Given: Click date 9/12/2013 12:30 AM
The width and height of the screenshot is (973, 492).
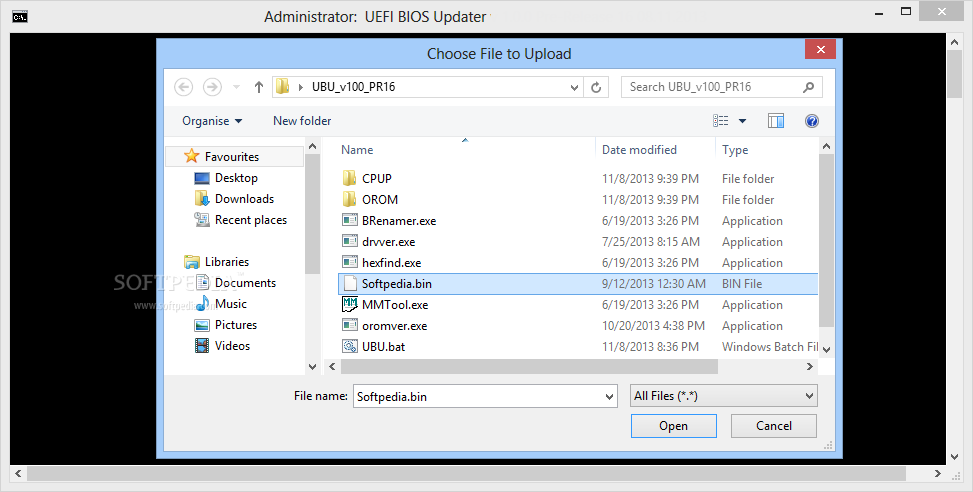Looking at the screenshot, I should click(x=653, y=284).
